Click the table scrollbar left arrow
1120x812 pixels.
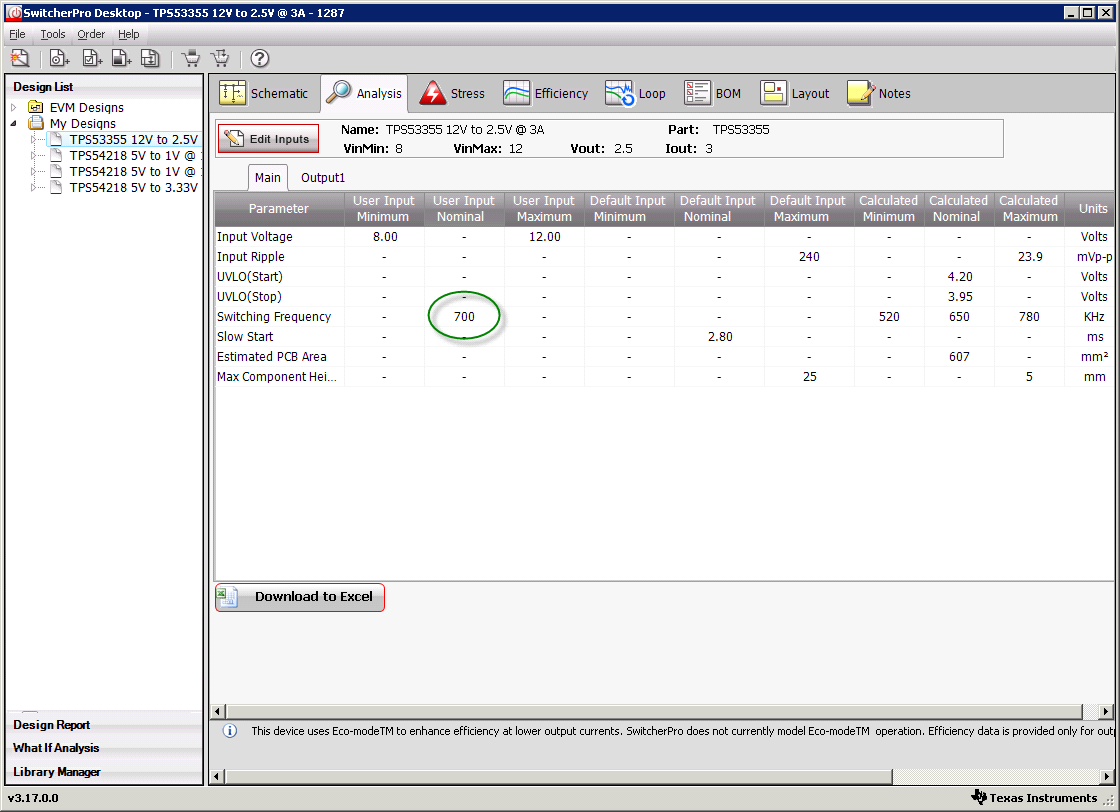pos(219,711)
